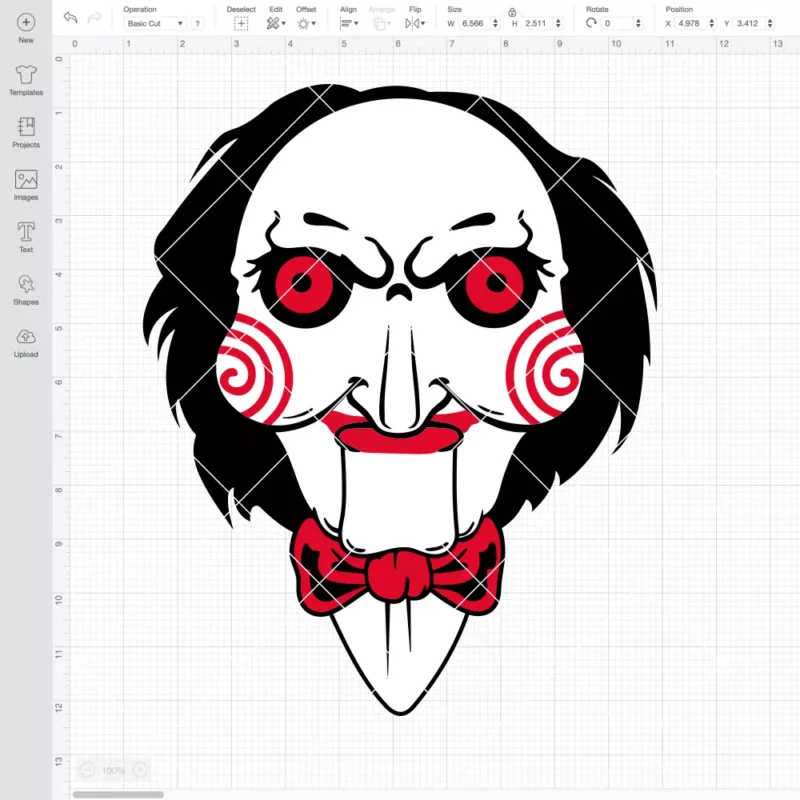
Task: Select the Text tool
Action: click(26, 237)
